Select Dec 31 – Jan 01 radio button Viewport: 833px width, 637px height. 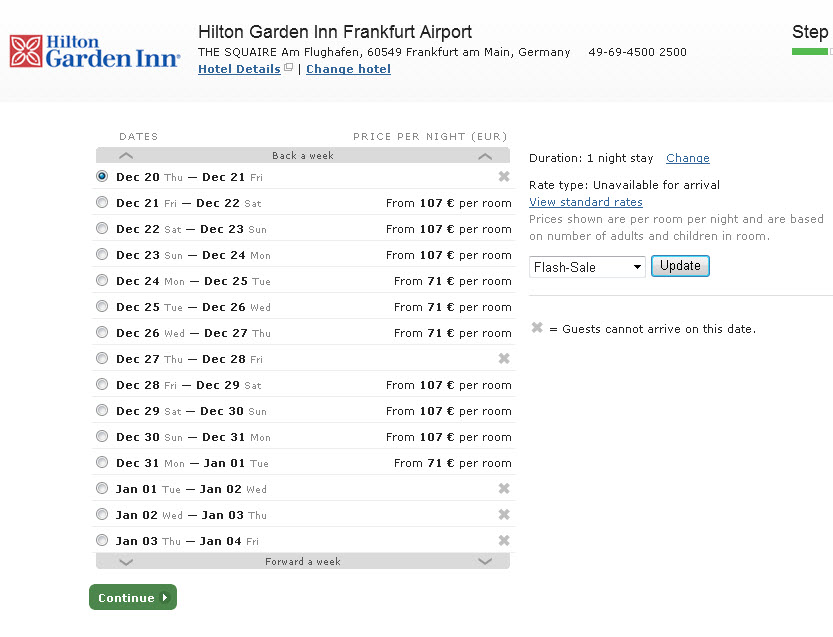[x=102, y=462]
